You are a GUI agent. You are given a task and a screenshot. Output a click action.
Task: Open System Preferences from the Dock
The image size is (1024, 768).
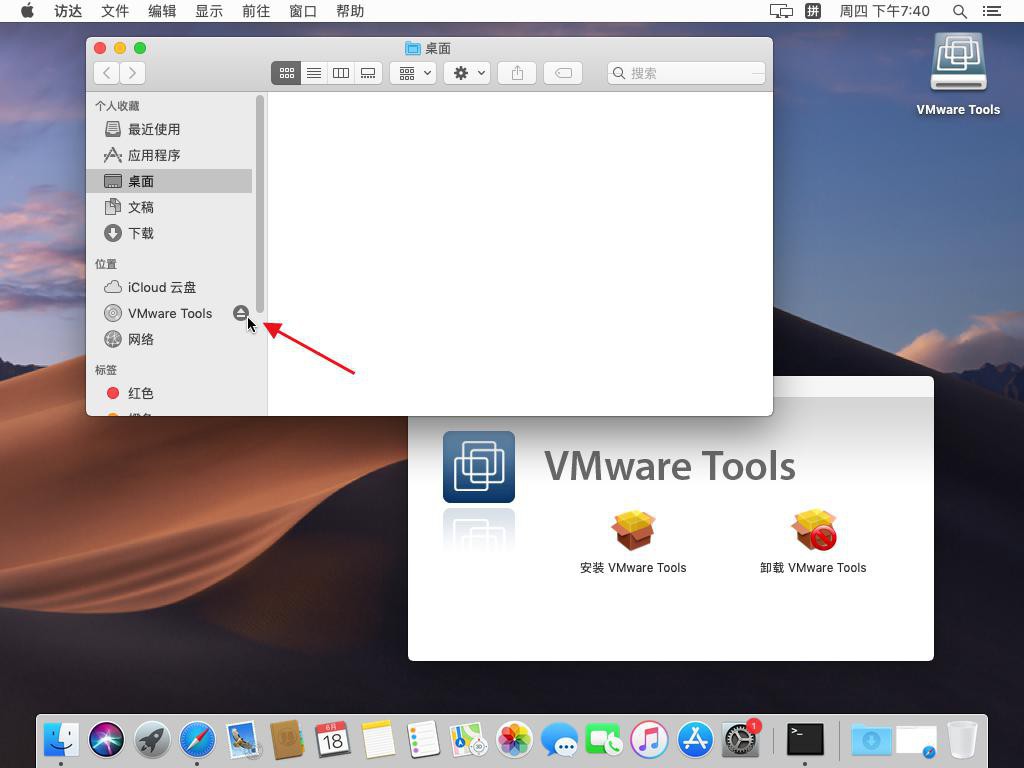pos(741,740)
